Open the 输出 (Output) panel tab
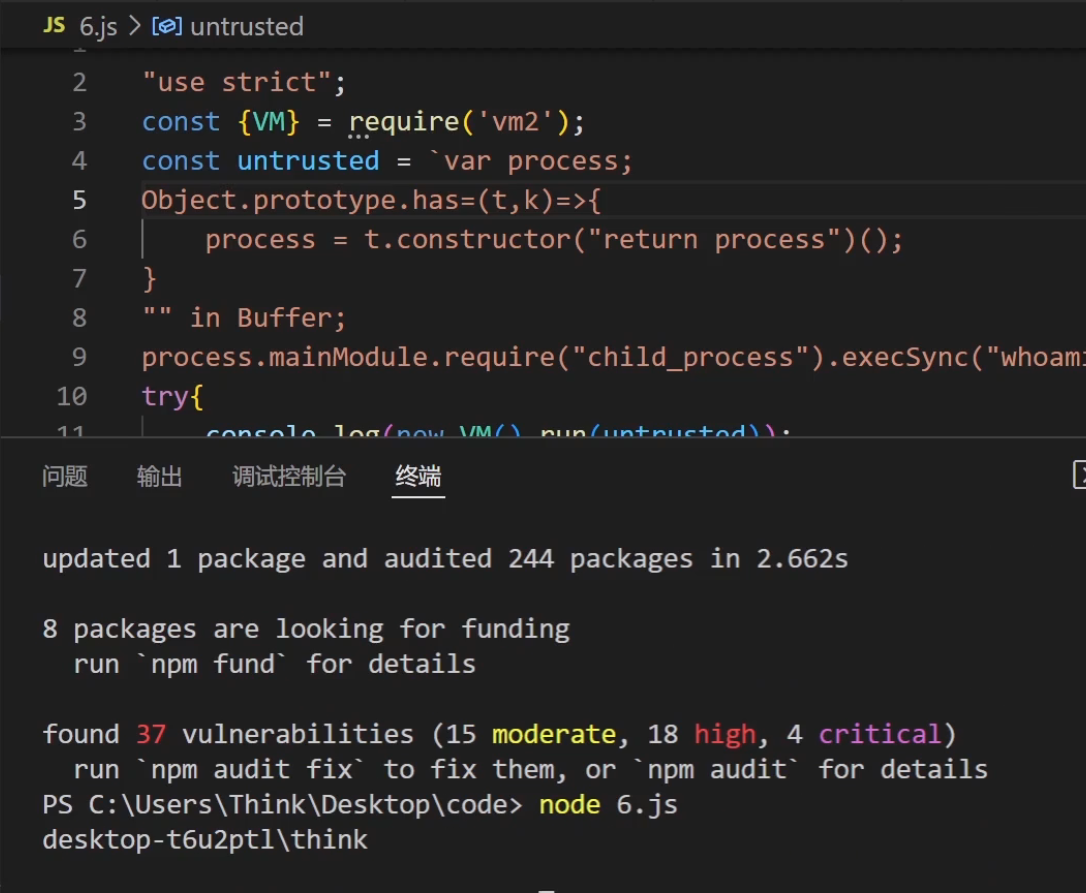 pyautogui.click(x=159, y=477)
